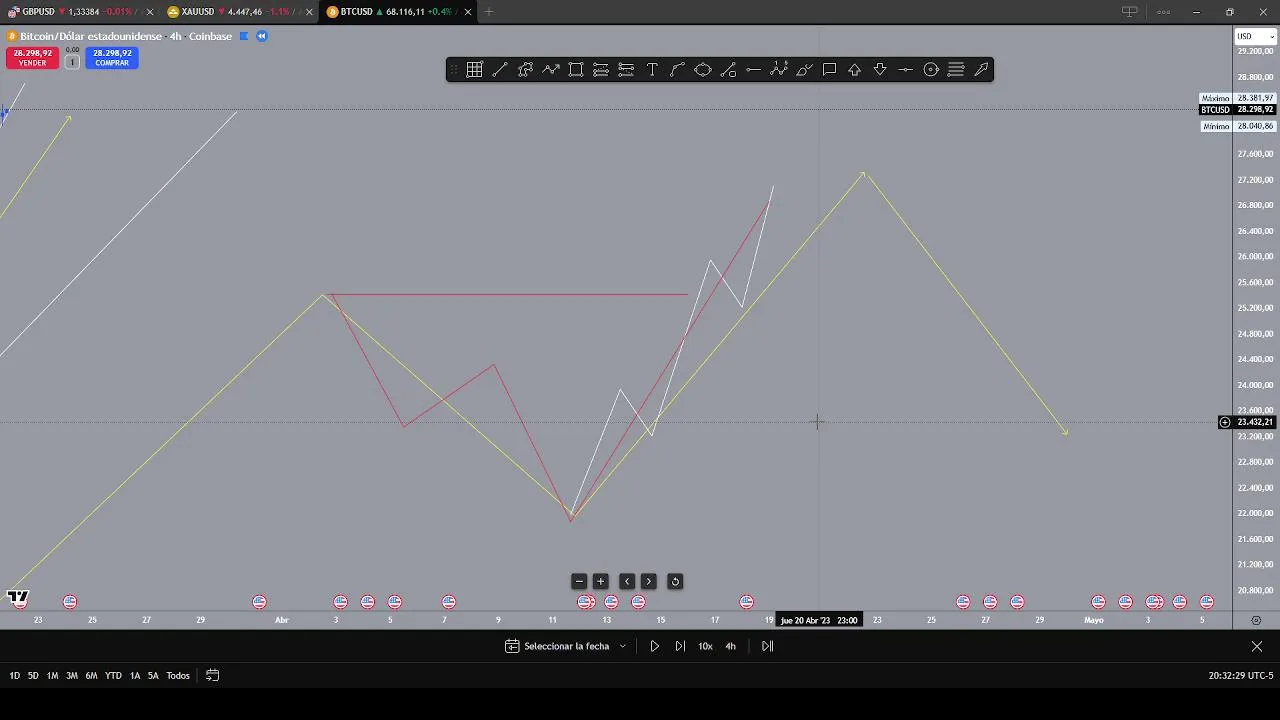Select the grid table tool in floating toolbar

click(474, 69)
